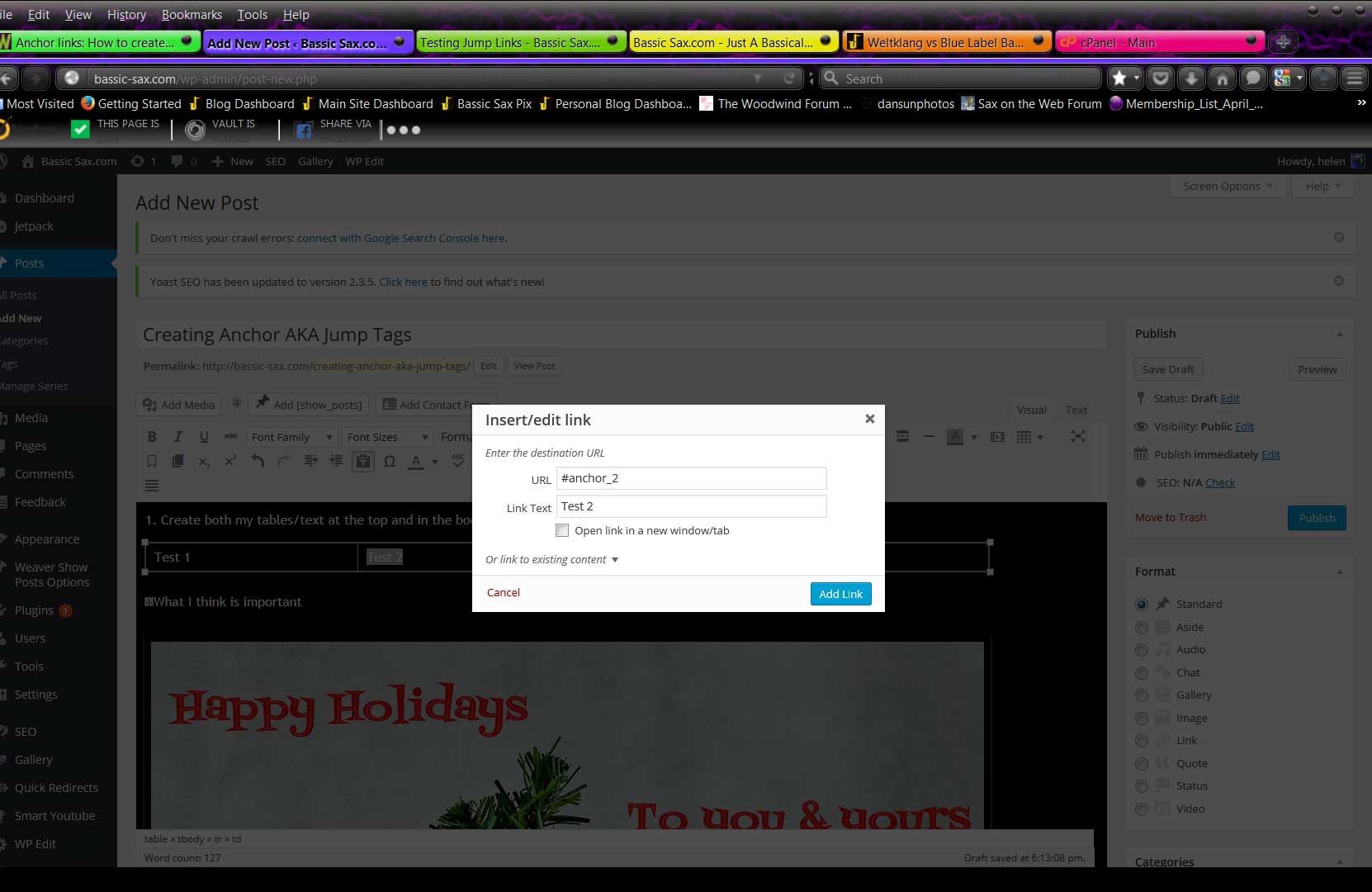Toggle bold formatting in the editor toolbar

(x=152, y=437)
